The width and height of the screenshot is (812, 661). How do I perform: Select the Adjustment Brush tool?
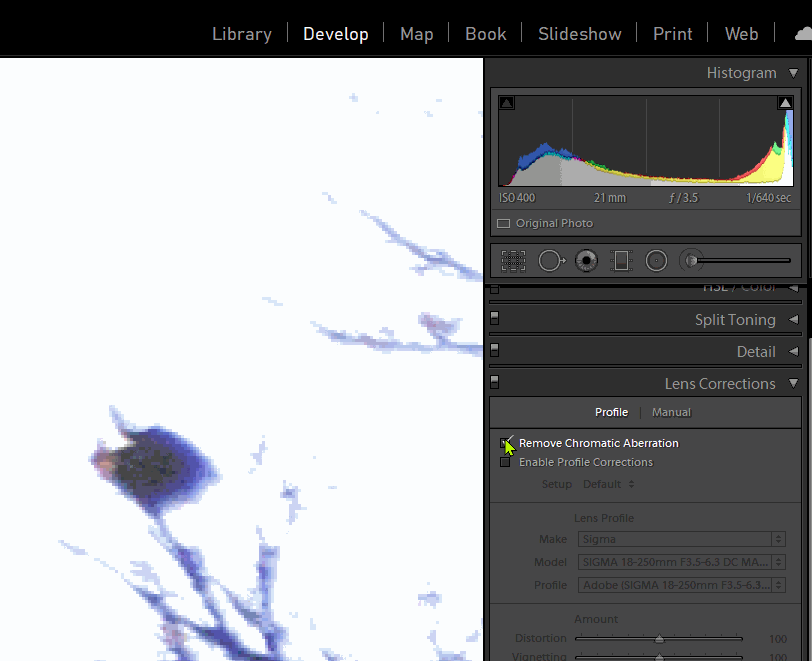point(690,260)
